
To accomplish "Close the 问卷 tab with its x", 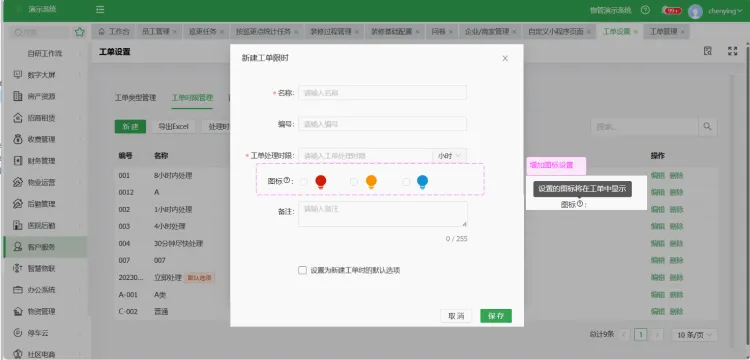I will pyautogui.click(x=451, y=32).
